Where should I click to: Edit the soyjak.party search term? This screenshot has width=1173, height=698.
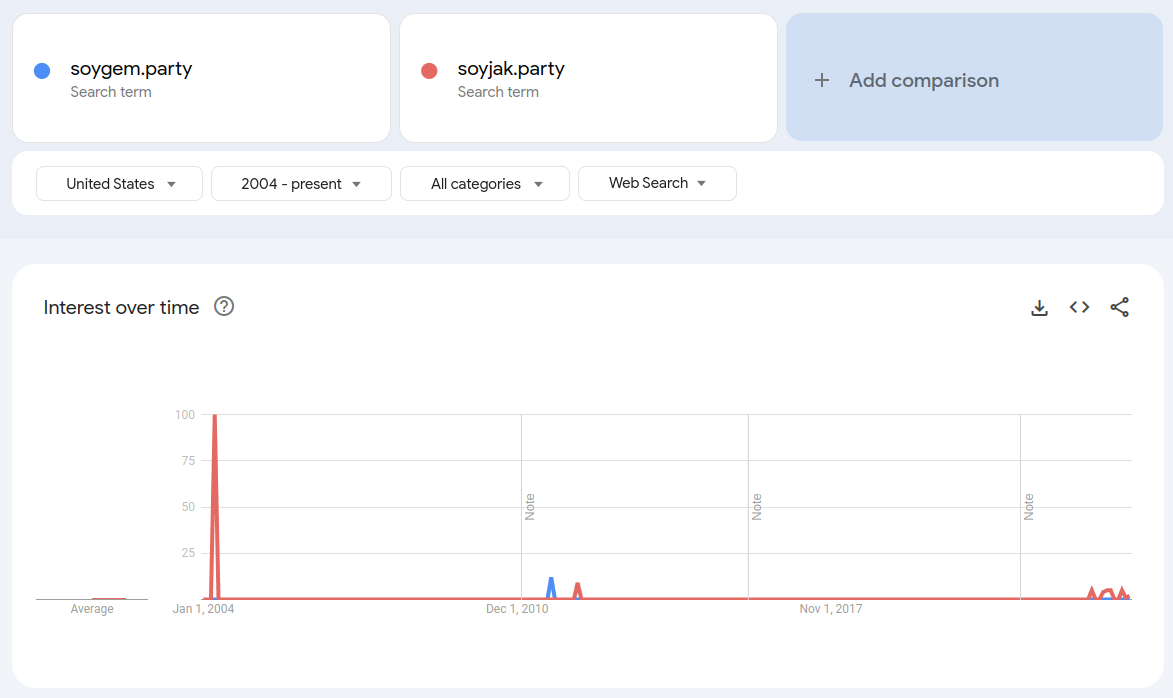(511, 69)
